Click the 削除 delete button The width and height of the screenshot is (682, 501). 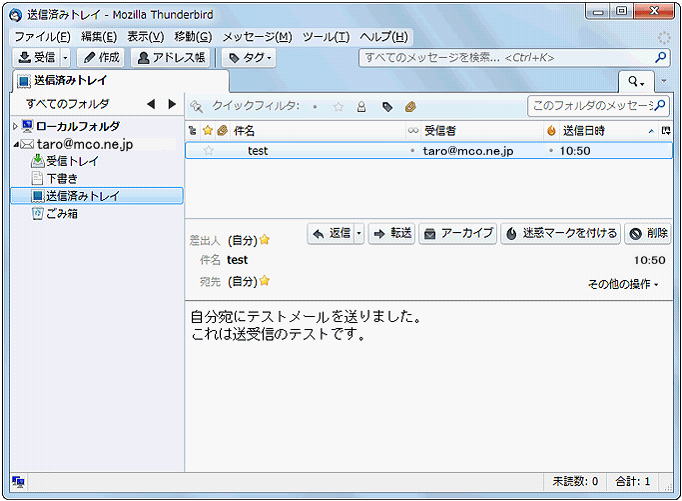click(x=648, y=234)
